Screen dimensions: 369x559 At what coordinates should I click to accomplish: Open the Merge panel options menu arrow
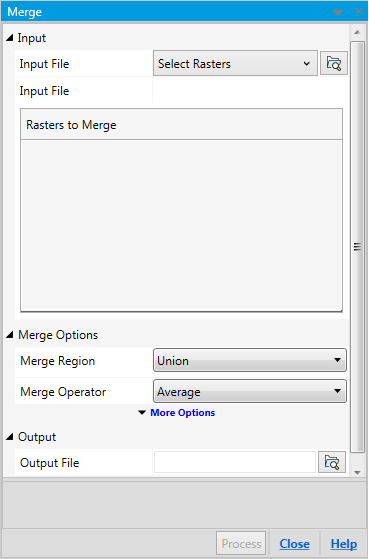click(338, 12)
